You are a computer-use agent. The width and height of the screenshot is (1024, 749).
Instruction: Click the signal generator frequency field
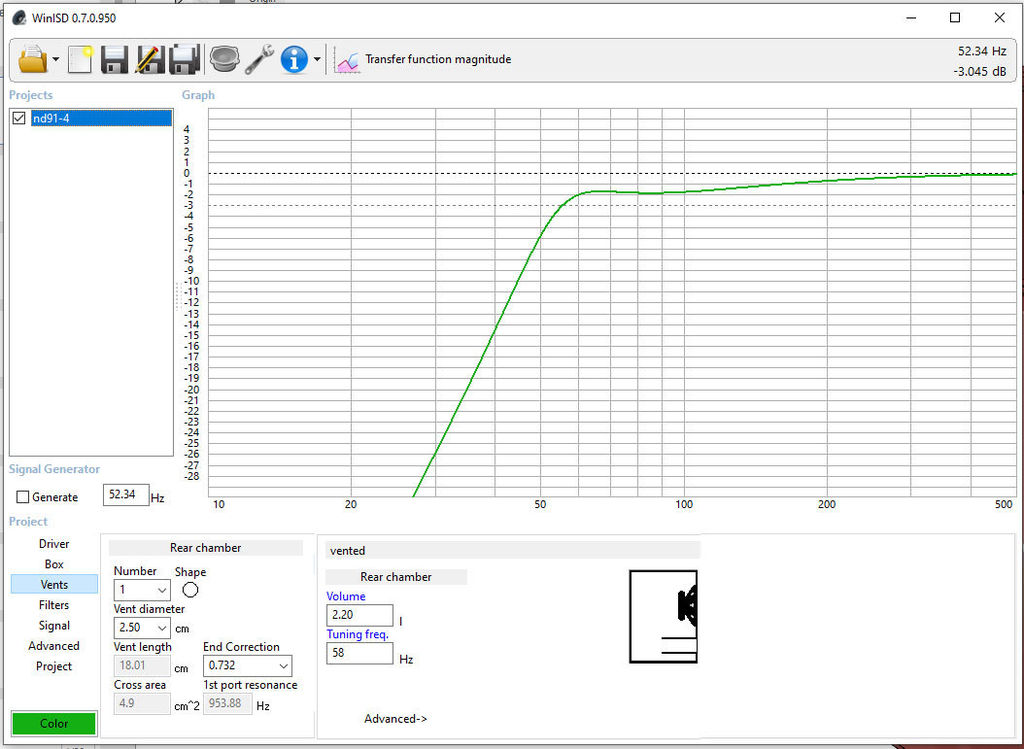click(125, 494)
